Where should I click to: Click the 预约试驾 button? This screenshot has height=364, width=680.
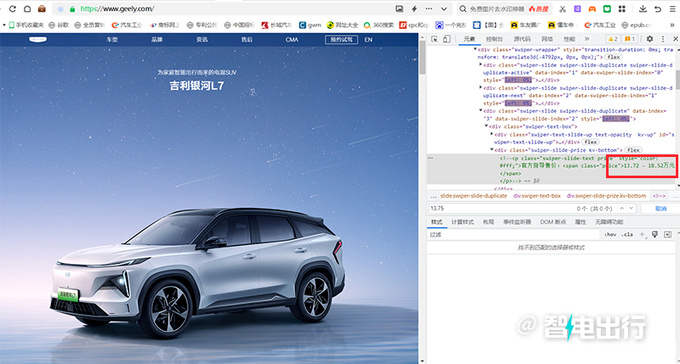341,39
